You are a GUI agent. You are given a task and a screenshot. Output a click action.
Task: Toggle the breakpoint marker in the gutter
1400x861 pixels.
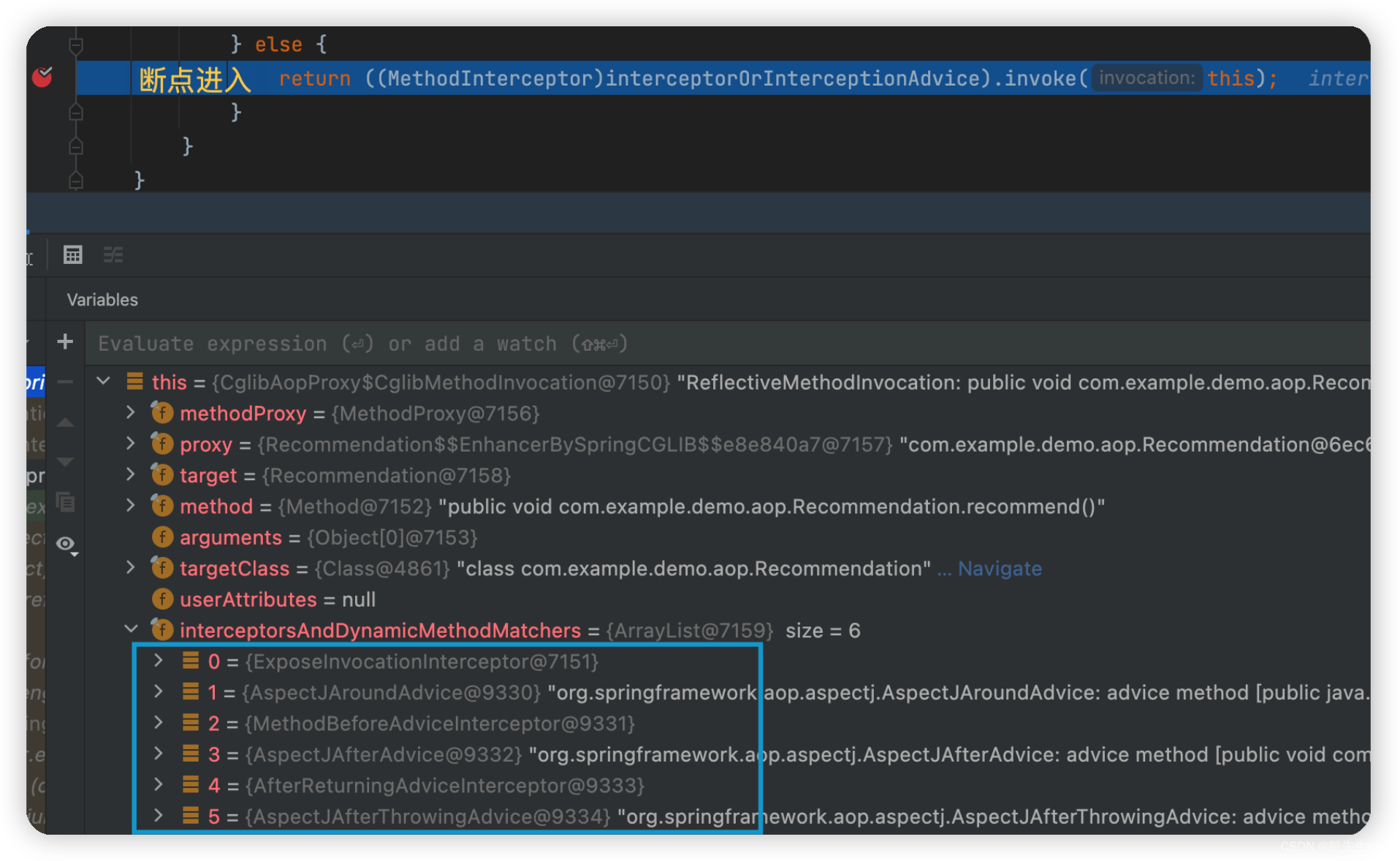tap(42, 76)
